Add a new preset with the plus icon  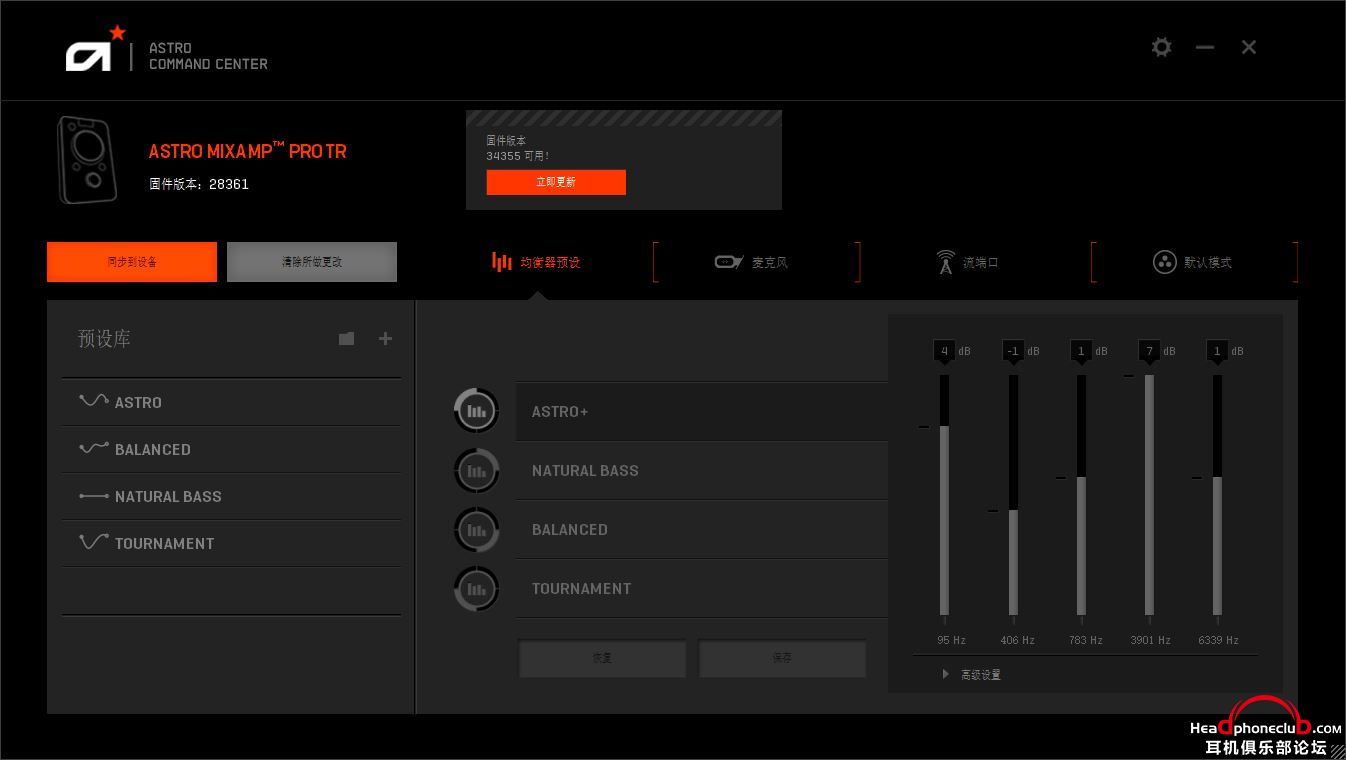pos(385,339)
